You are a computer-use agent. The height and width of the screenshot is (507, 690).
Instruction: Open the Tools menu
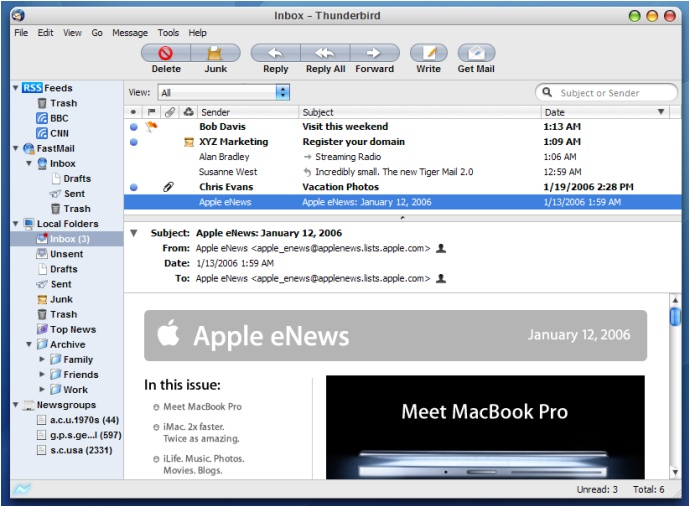(x=168, y=33)
